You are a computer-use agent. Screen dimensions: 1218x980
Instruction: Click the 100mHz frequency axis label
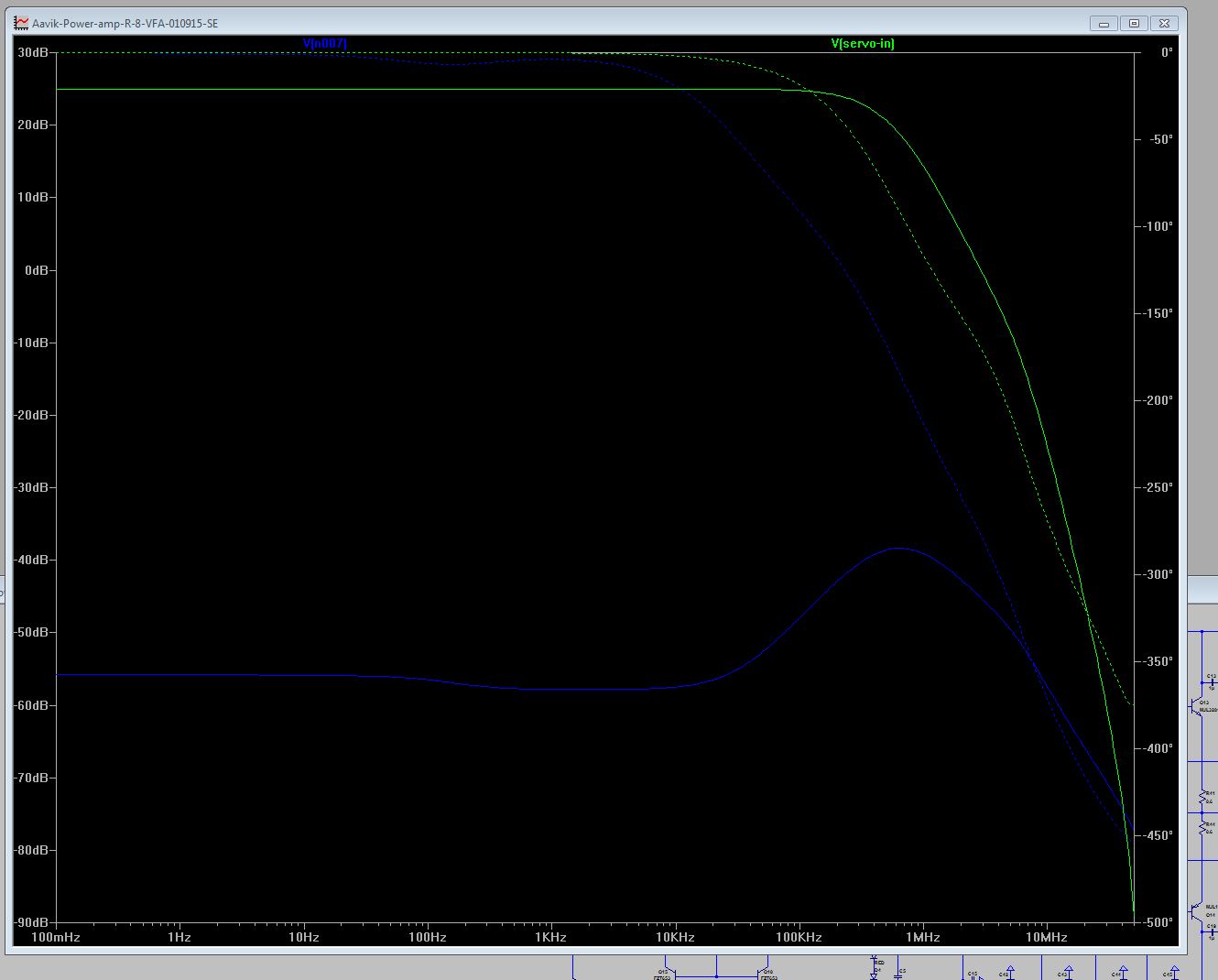56,937
